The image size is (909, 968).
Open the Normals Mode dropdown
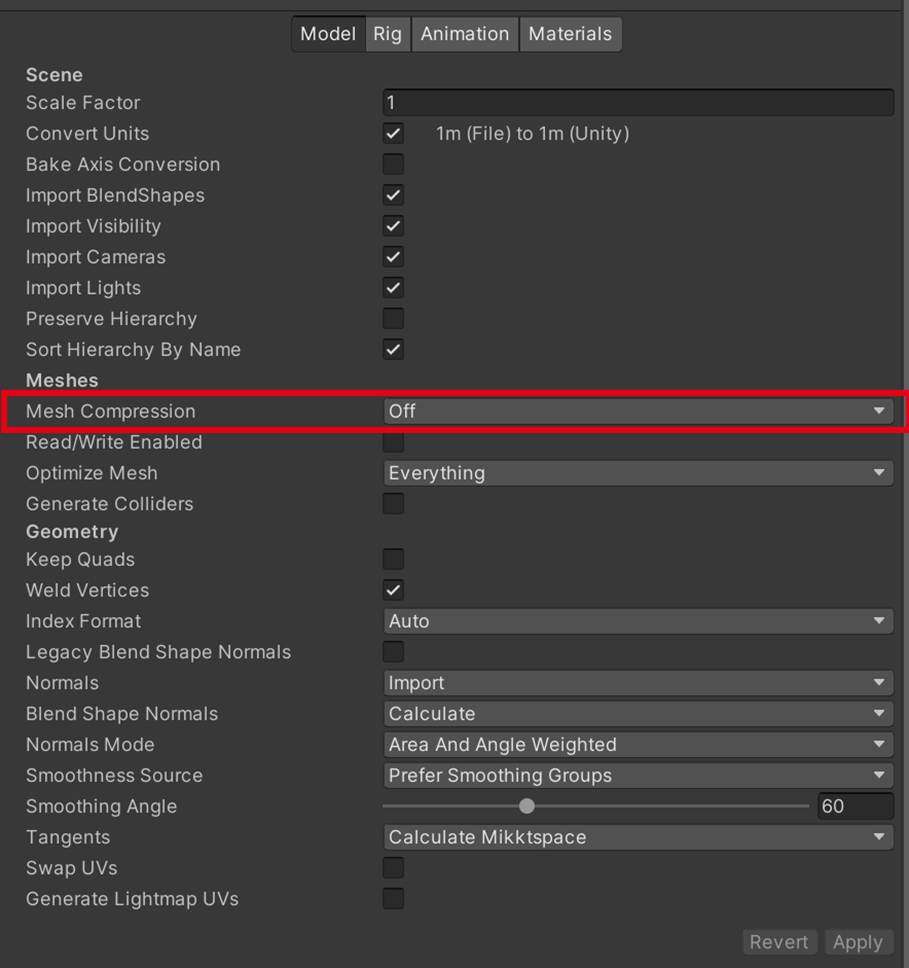coord(638,745)
